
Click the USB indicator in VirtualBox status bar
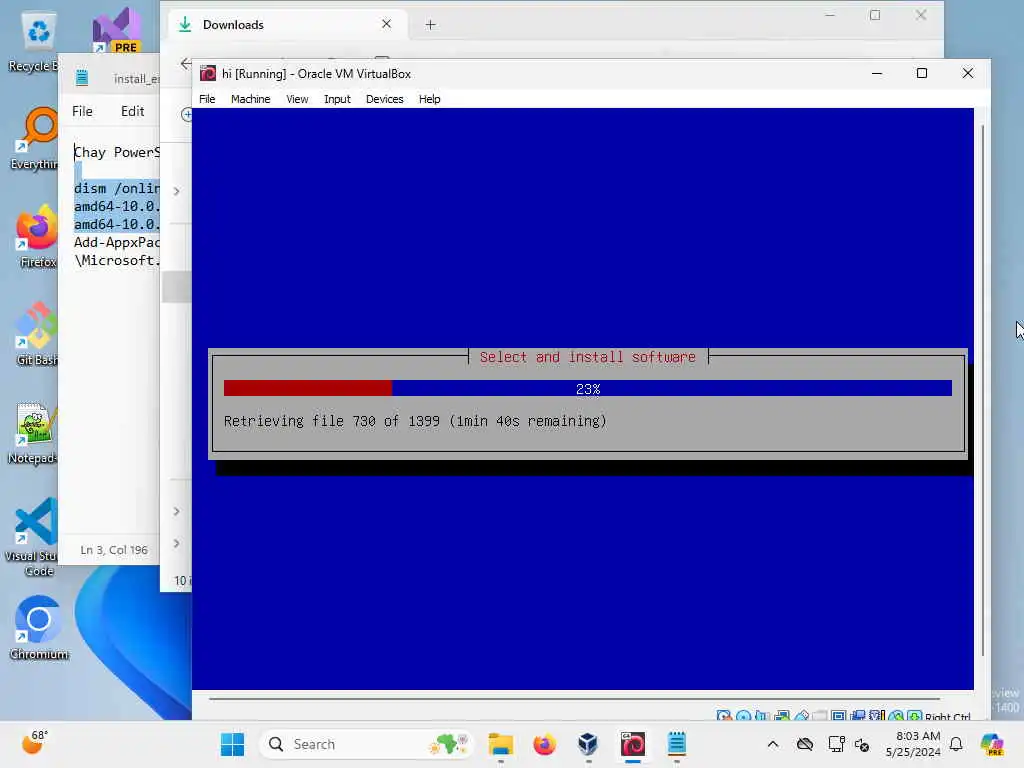click(802, 716)
